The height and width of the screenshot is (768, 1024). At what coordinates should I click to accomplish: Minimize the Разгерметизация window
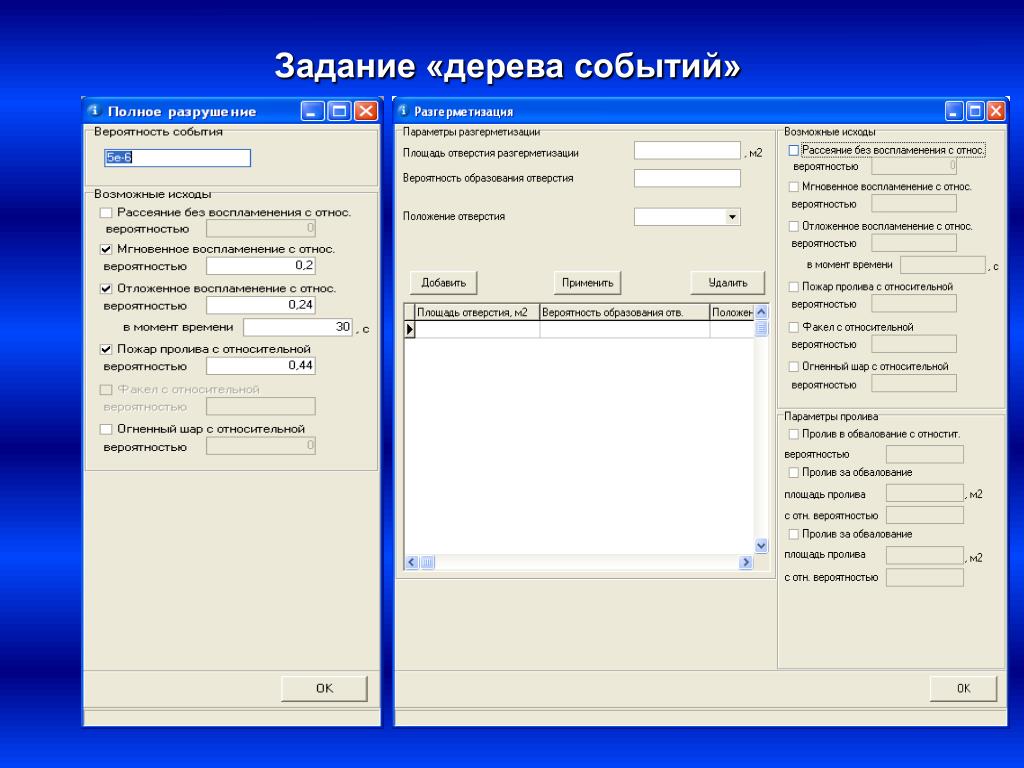[954, 111]
